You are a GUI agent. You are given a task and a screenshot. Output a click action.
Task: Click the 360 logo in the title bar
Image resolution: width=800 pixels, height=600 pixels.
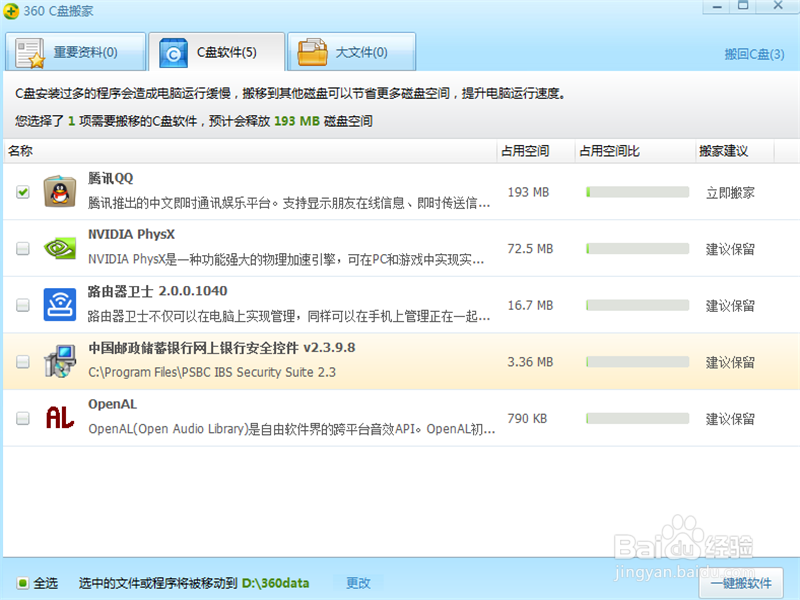click(13, 10)
